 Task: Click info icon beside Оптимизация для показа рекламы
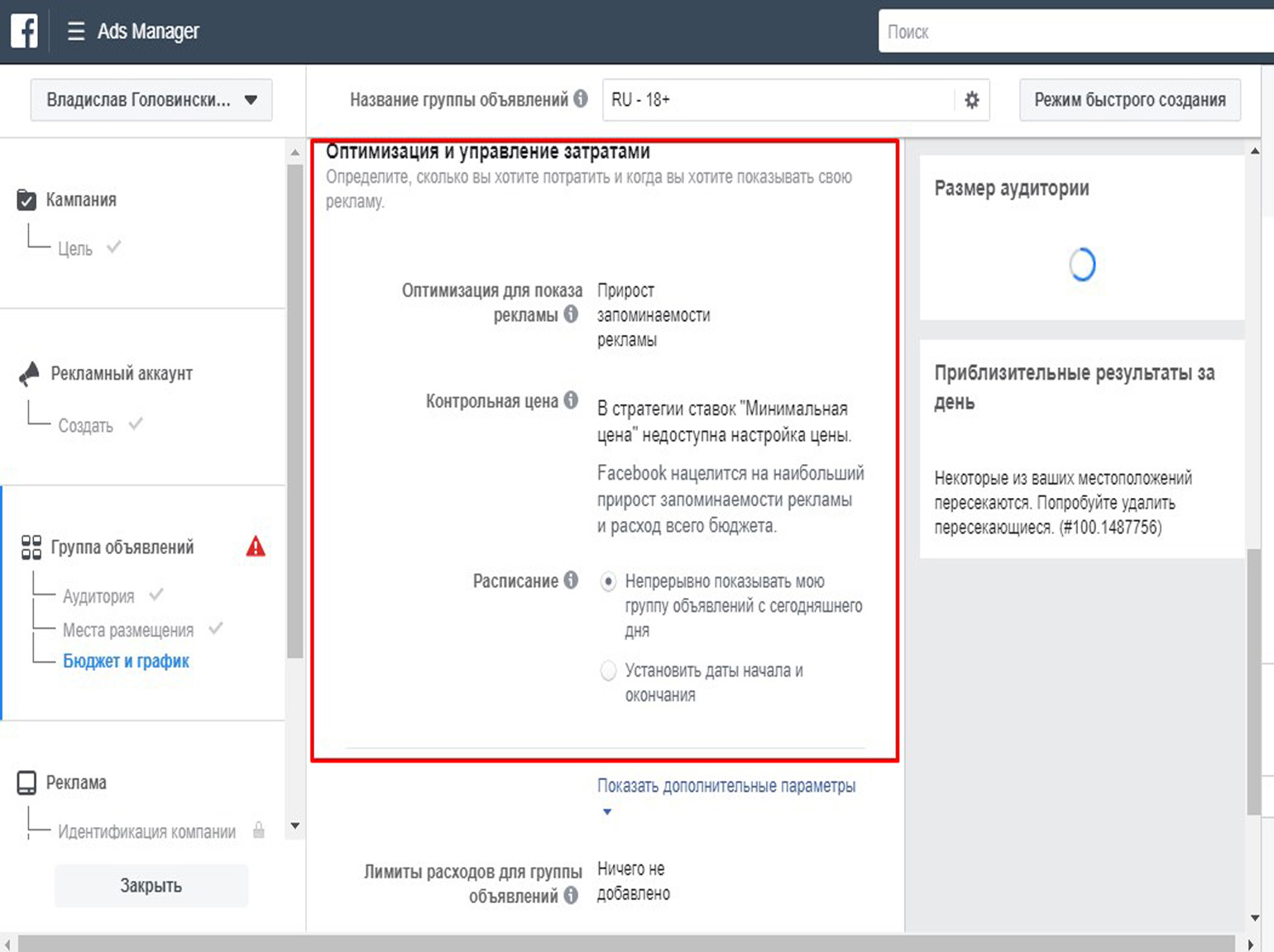coord(571,314)
